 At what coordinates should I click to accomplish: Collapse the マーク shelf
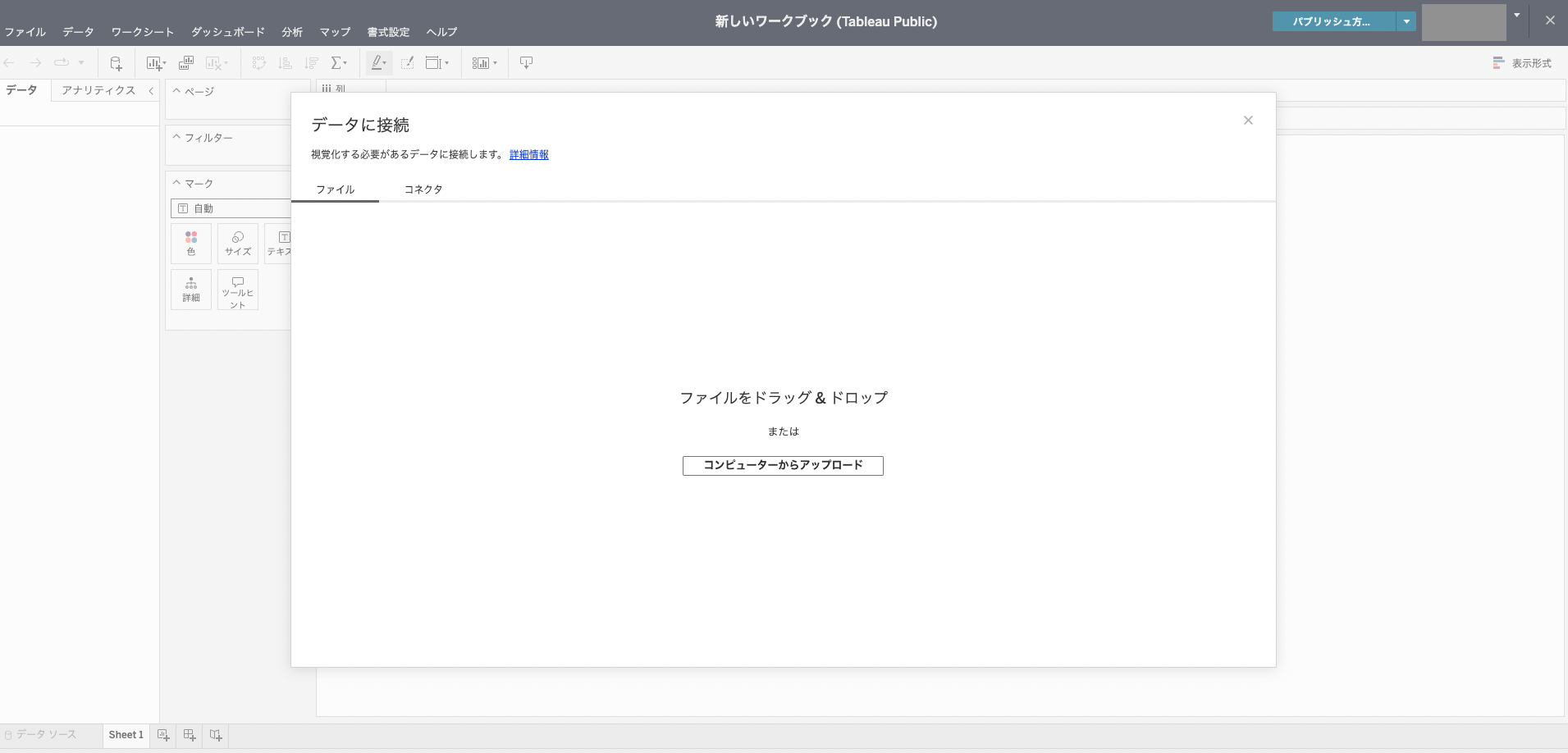(175, 182)
